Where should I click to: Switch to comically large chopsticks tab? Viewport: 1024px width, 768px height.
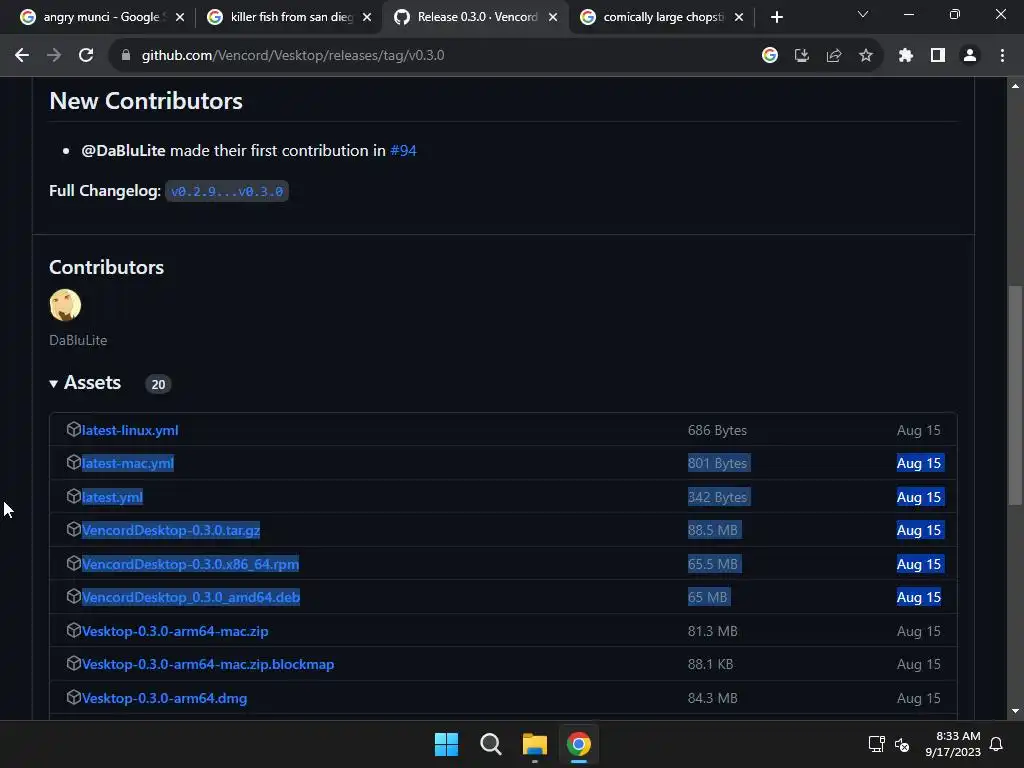(663, 17)
